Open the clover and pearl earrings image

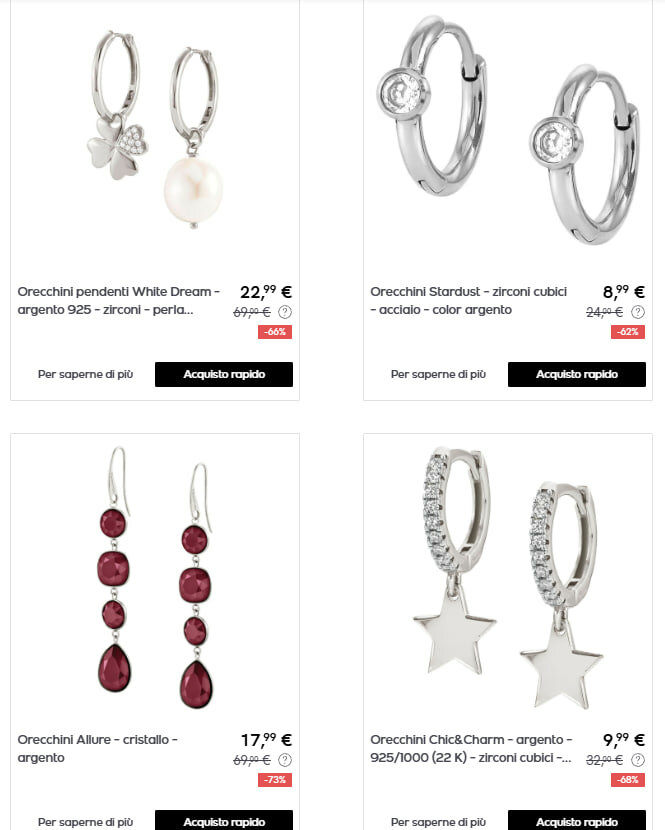(155, 130)
